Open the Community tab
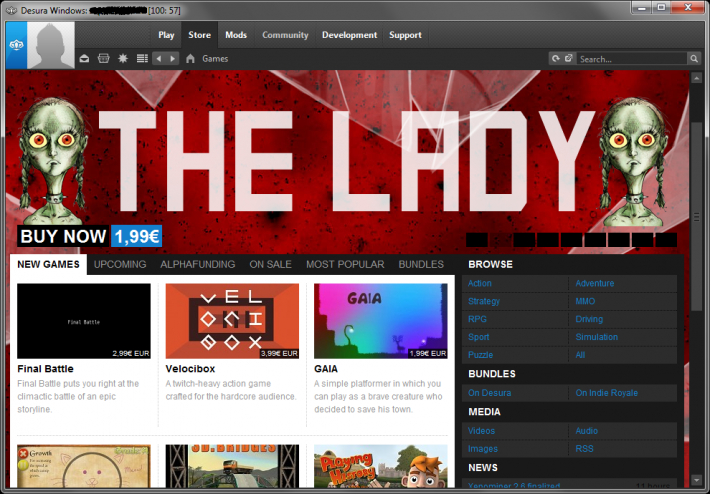Screen dimensions: 710x494 pos(285,35)
